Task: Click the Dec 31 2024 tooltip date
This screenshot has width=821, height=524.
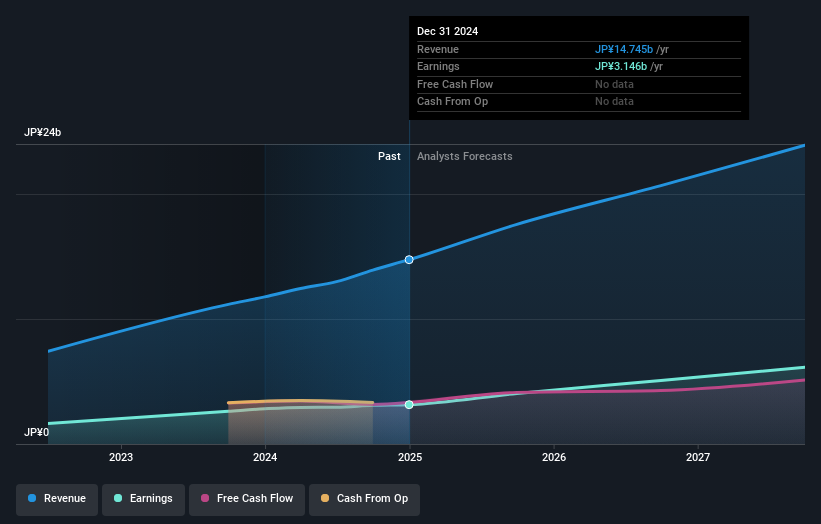Action: pyautogui.click(x=447, y=31)
